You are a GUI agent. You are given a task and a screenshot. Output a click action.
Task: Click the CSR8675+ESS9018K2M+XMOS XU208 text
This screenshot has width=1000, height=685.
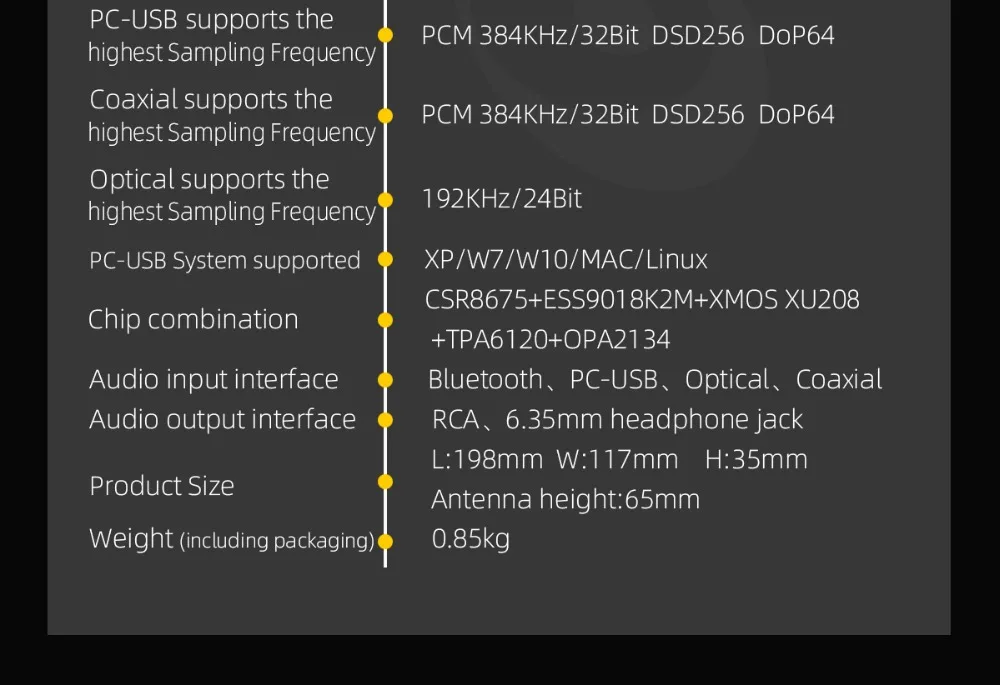pyautogui.click(x=642, y=300)
